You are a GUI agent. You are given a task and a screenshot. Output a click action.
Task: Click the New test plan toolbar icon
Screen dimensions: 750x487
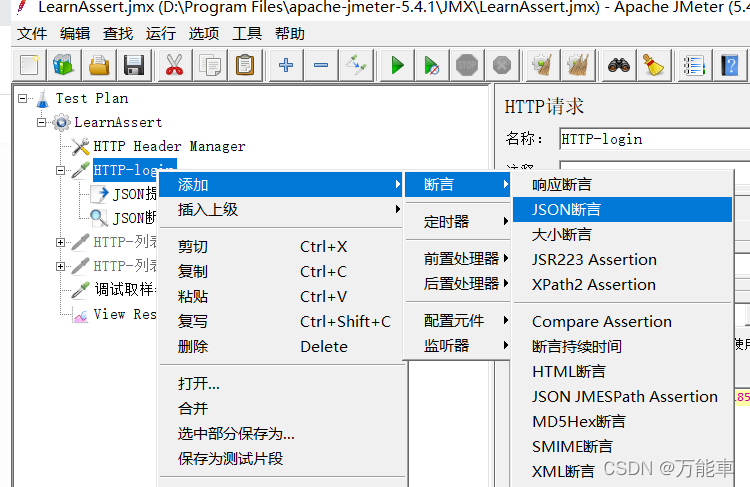pos(29,65)
